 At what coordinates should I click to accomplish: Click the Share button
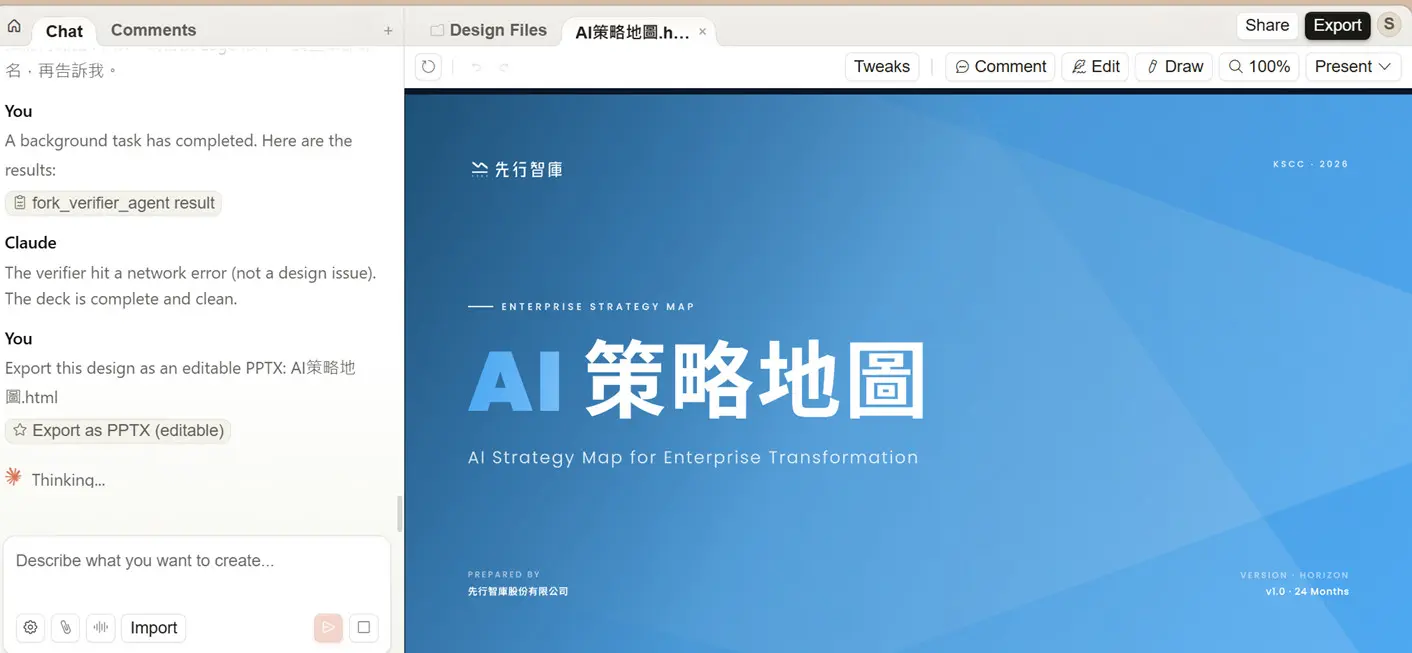(1267, 25)
